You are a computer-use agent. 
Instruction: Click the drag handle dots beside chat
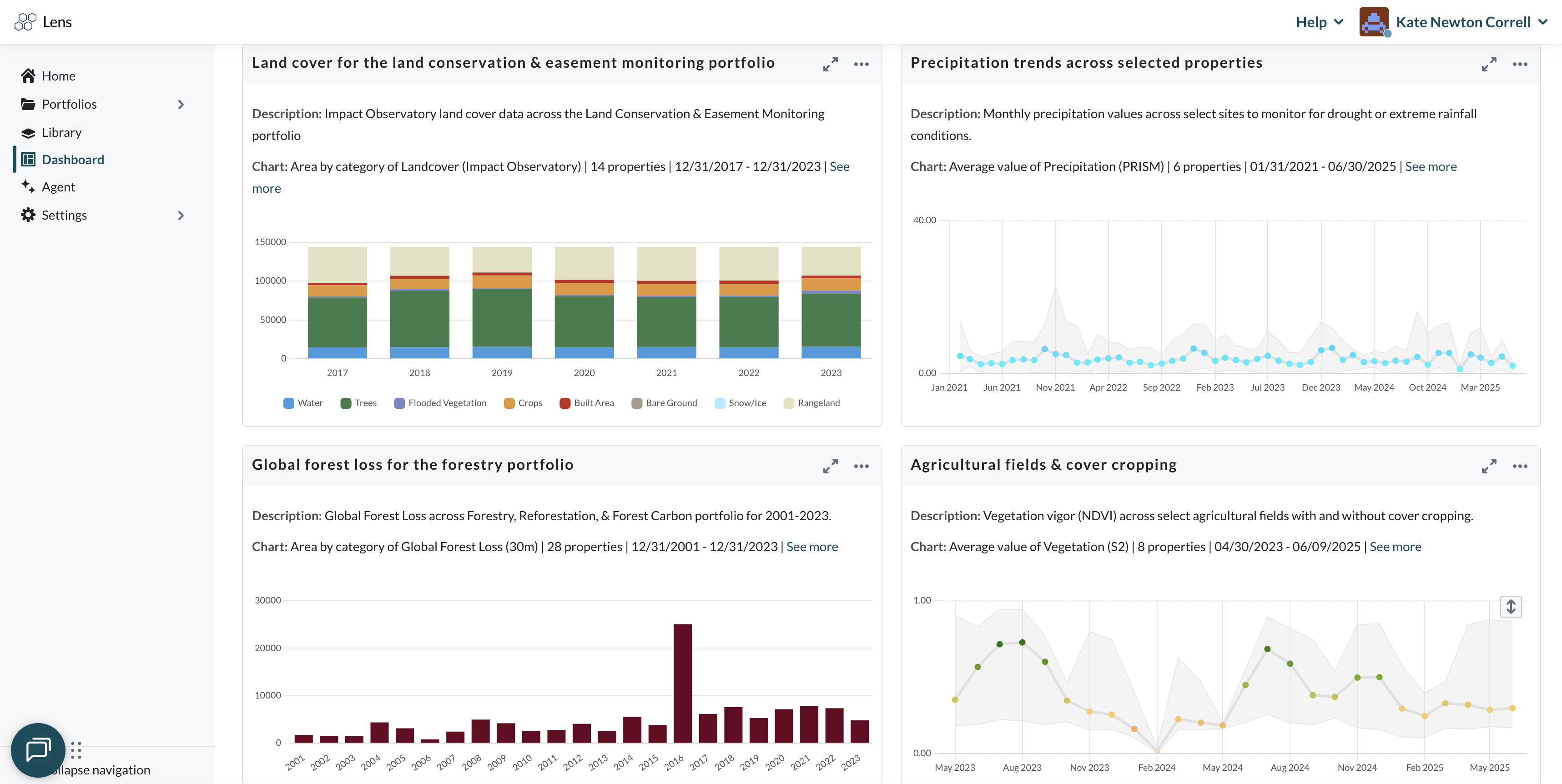(x=76, y=750)
